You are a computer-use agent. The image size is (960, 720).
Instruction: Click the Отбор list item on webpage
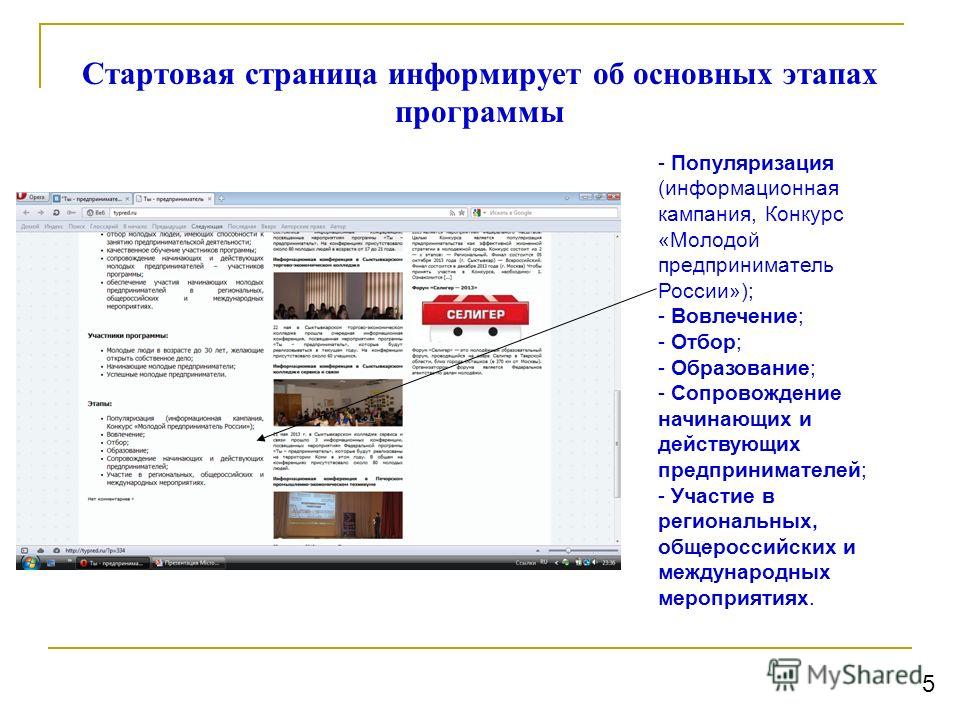pyautogui.click(x=118, y=442)
